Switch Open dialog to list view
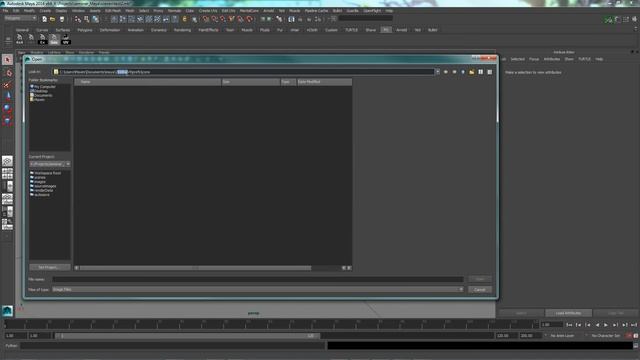640x360 pixels. coord(481,72)
